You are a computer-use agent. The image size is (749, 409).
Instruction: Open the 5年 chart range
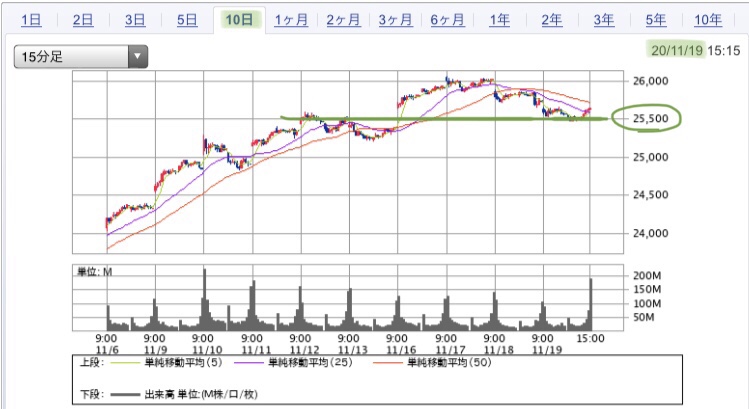pos(656,20)
